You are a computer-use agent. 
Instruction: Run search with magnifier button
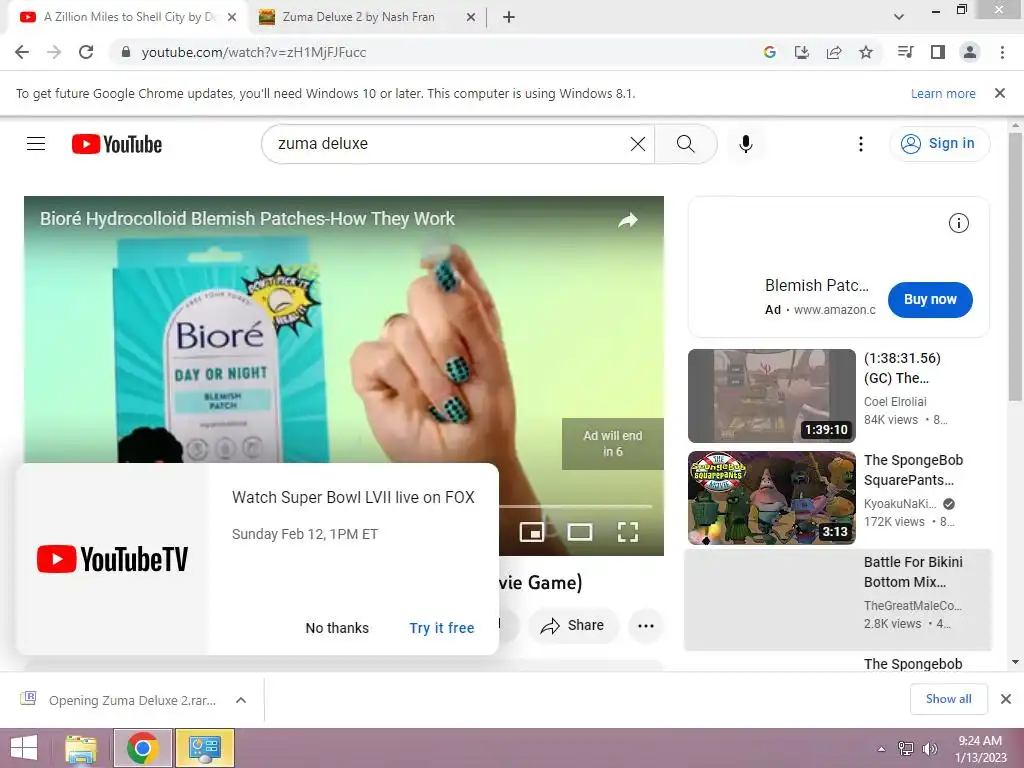pyautogui.click(x=686, y=144)
